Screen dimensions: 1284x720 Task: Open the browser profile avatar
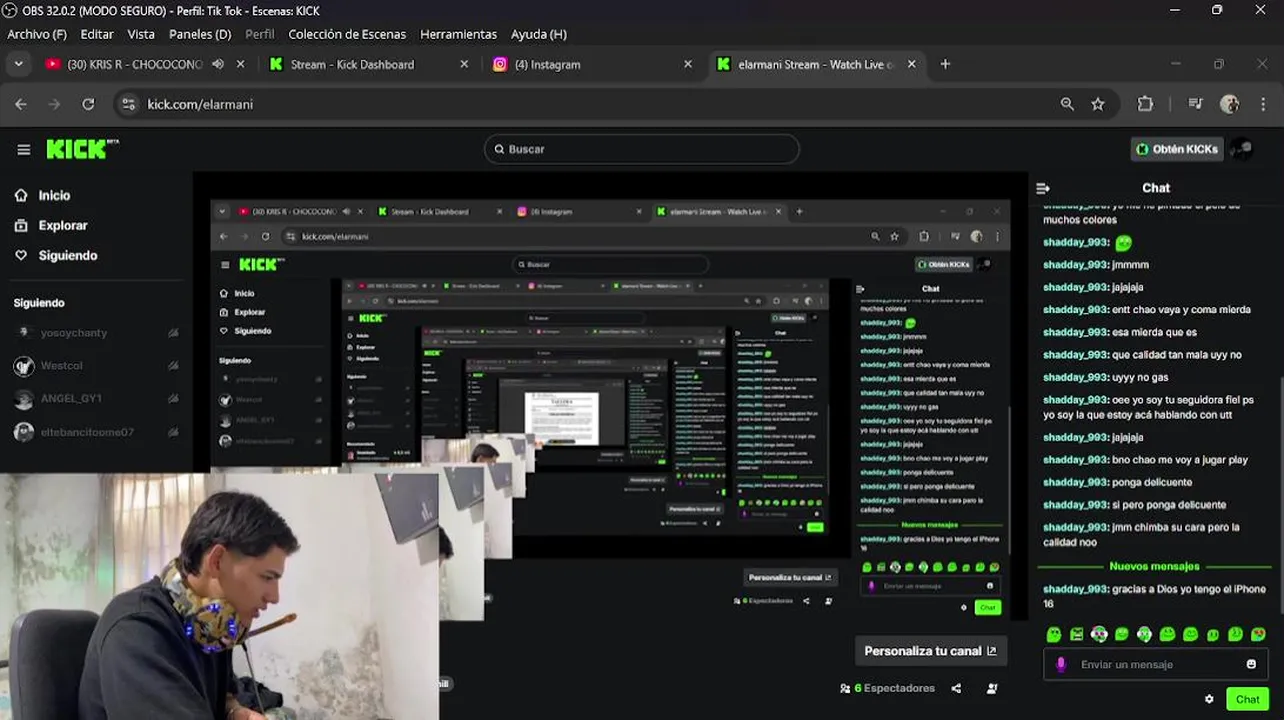[1230, 104]
